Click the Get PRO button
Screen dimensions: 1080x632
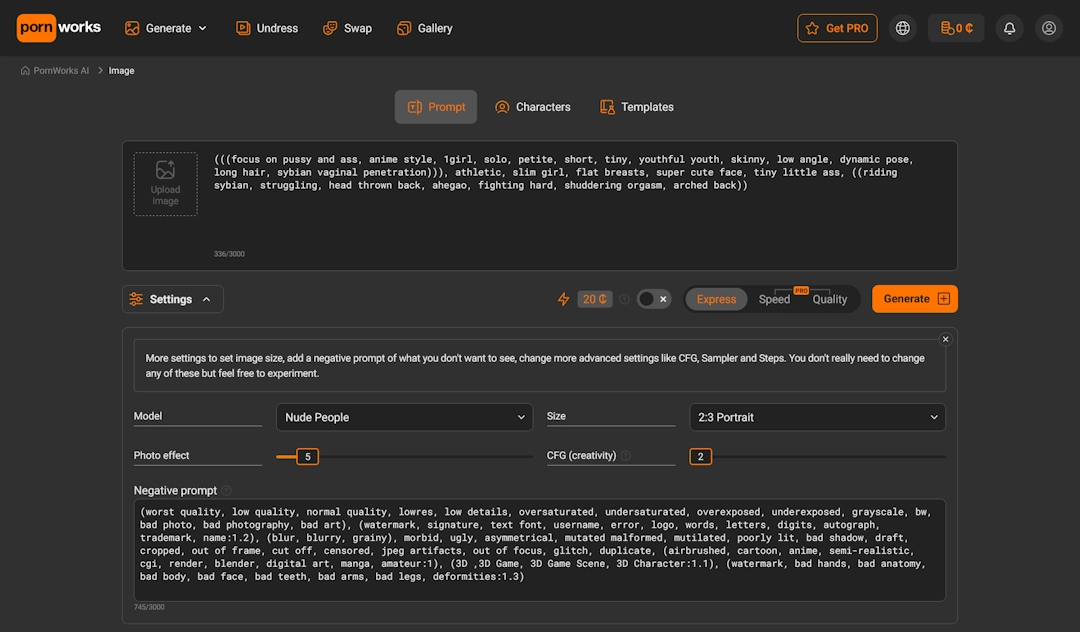click(837, 28)
